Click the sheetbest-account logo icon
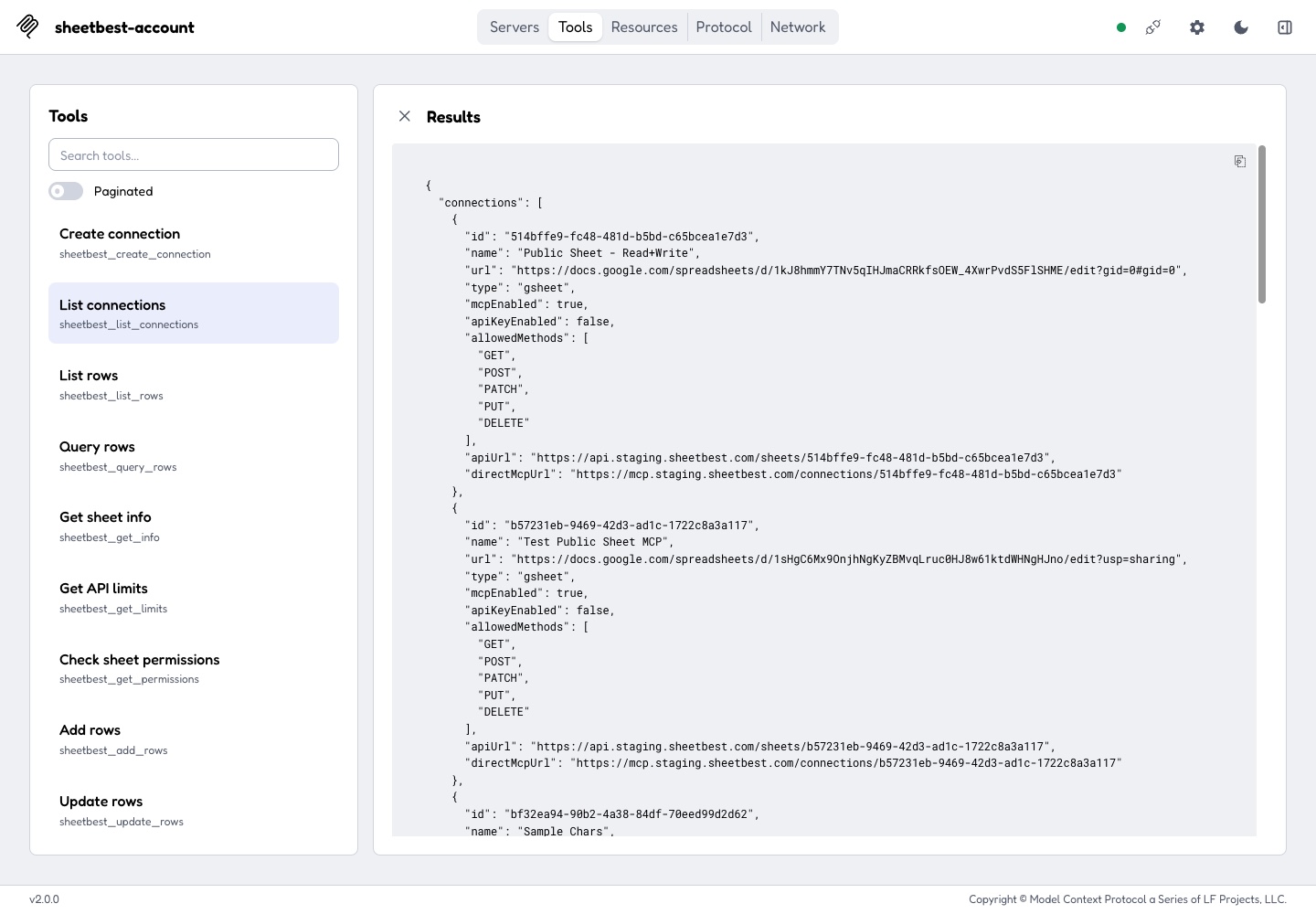The width and height of the screenshot is (1316, 914). point(27,27)
